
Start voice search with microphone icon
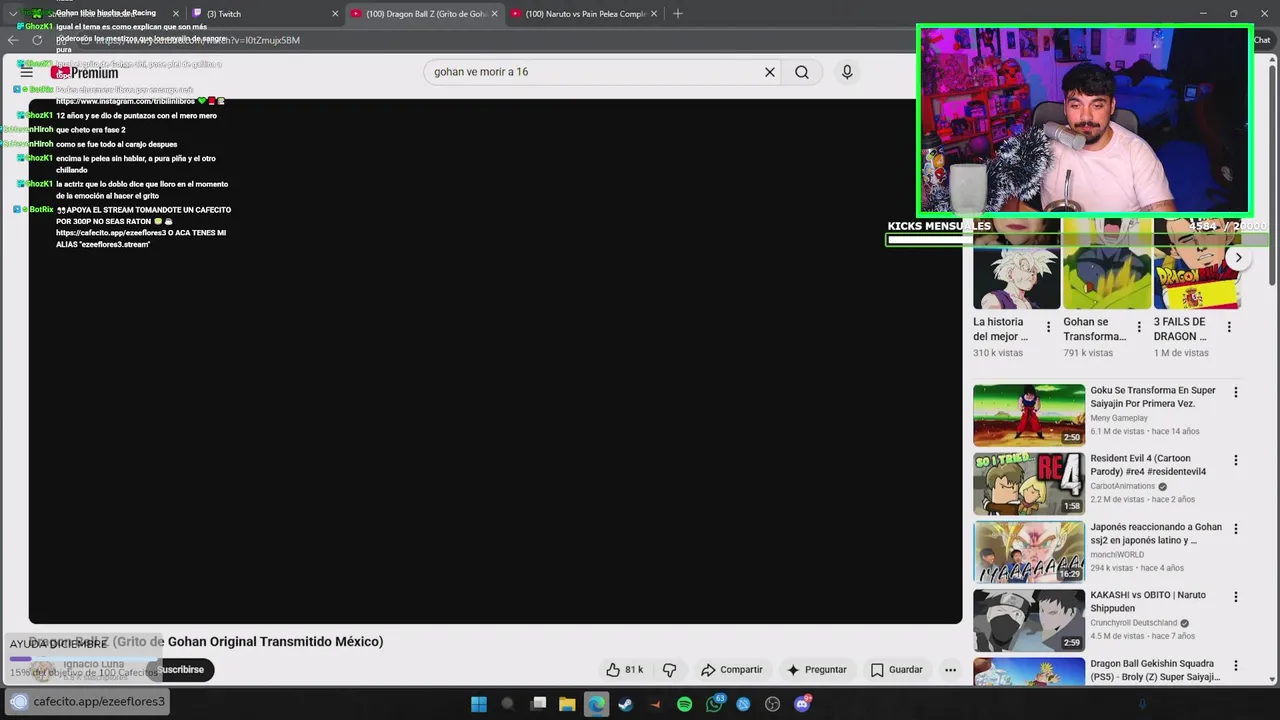coord(847,72)
